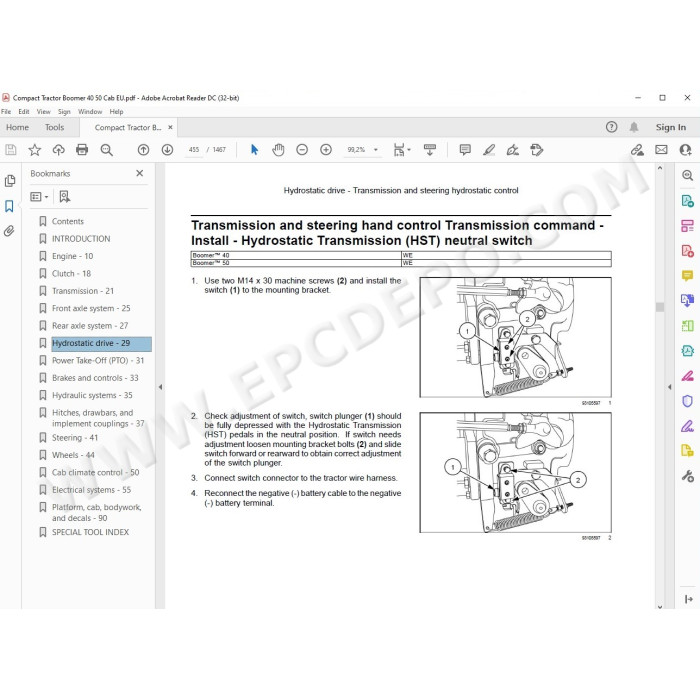
Task: Click the page number field showing 455
Action: (x=194, y=150)
